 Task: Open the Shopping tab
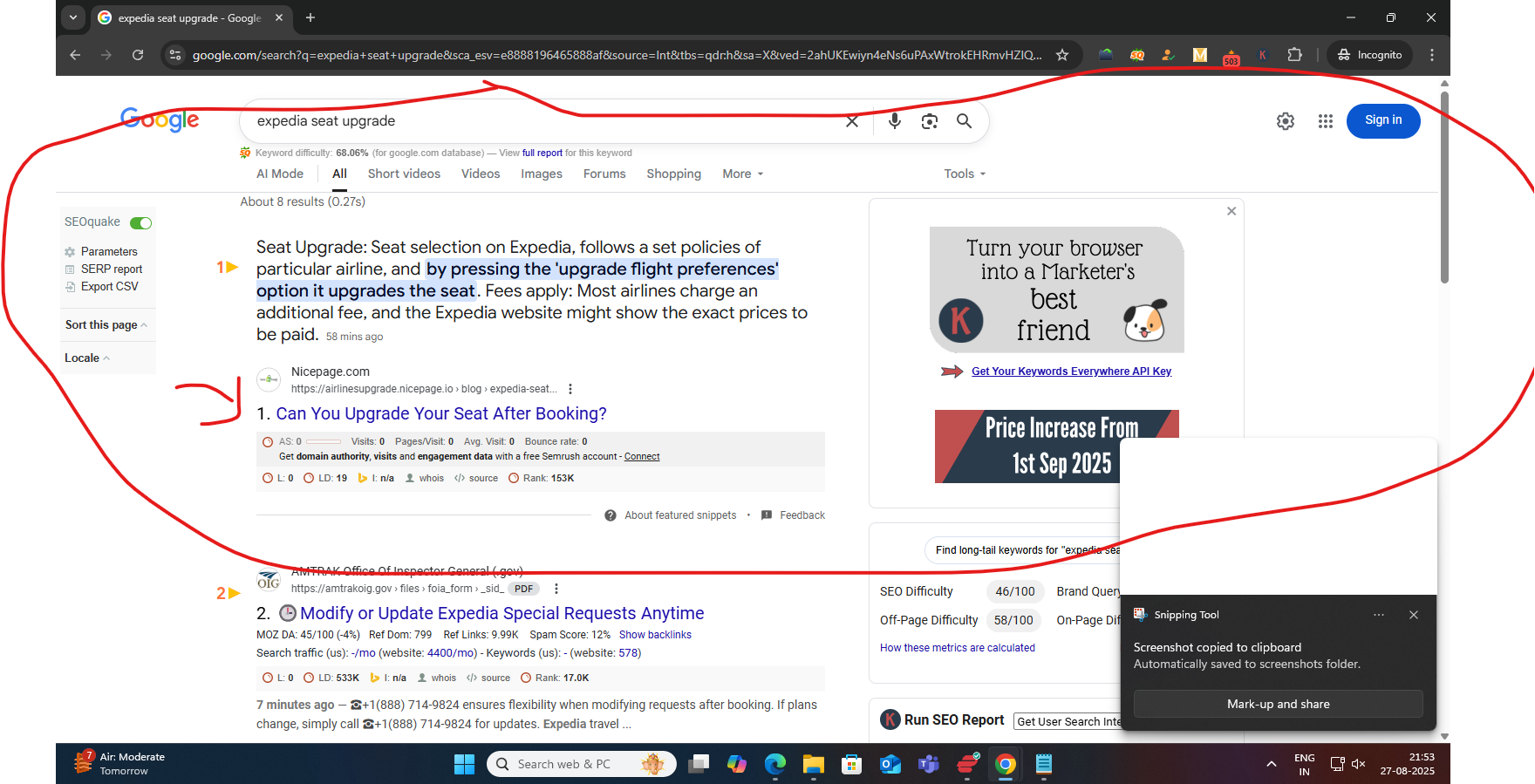tap(673, 174)
